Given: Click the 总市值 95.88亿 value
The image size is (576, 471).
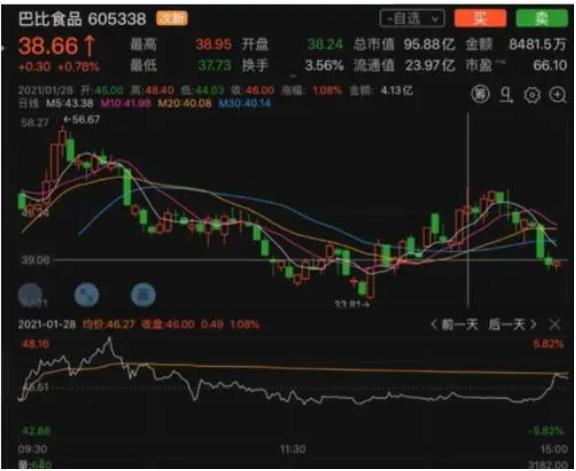Looking at the screenshot, I should click(x=429, y=45).
